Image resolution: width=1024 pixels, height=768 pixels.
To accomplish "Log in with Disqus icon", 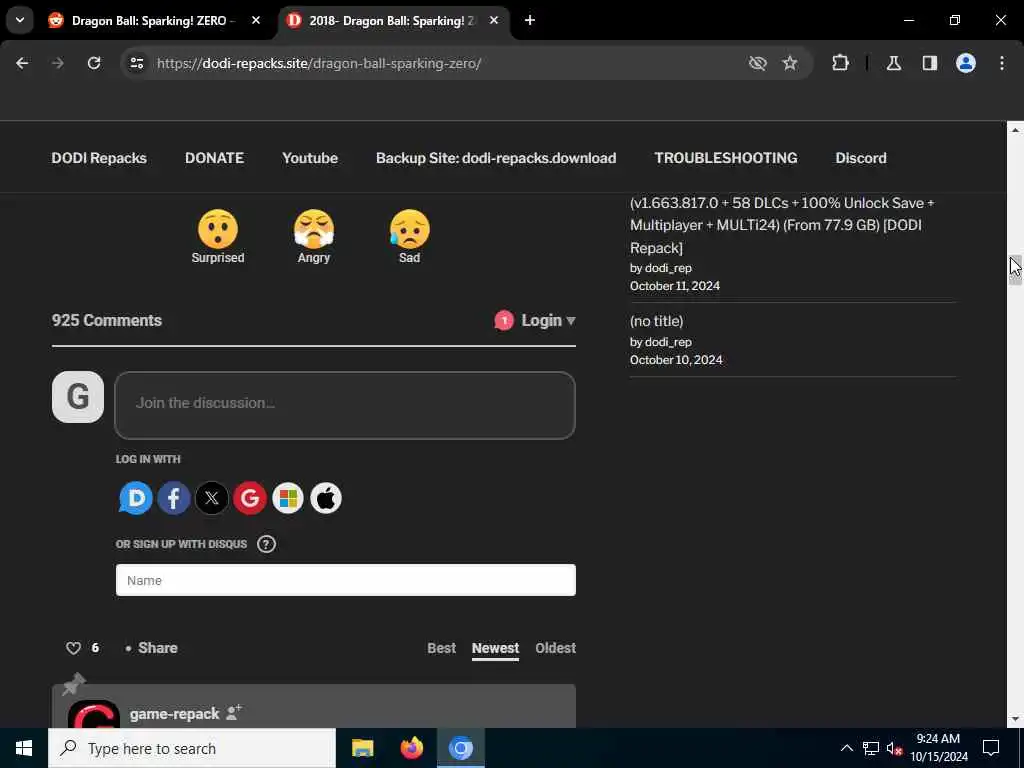I will pyautogui.click(x=136, y=498).
